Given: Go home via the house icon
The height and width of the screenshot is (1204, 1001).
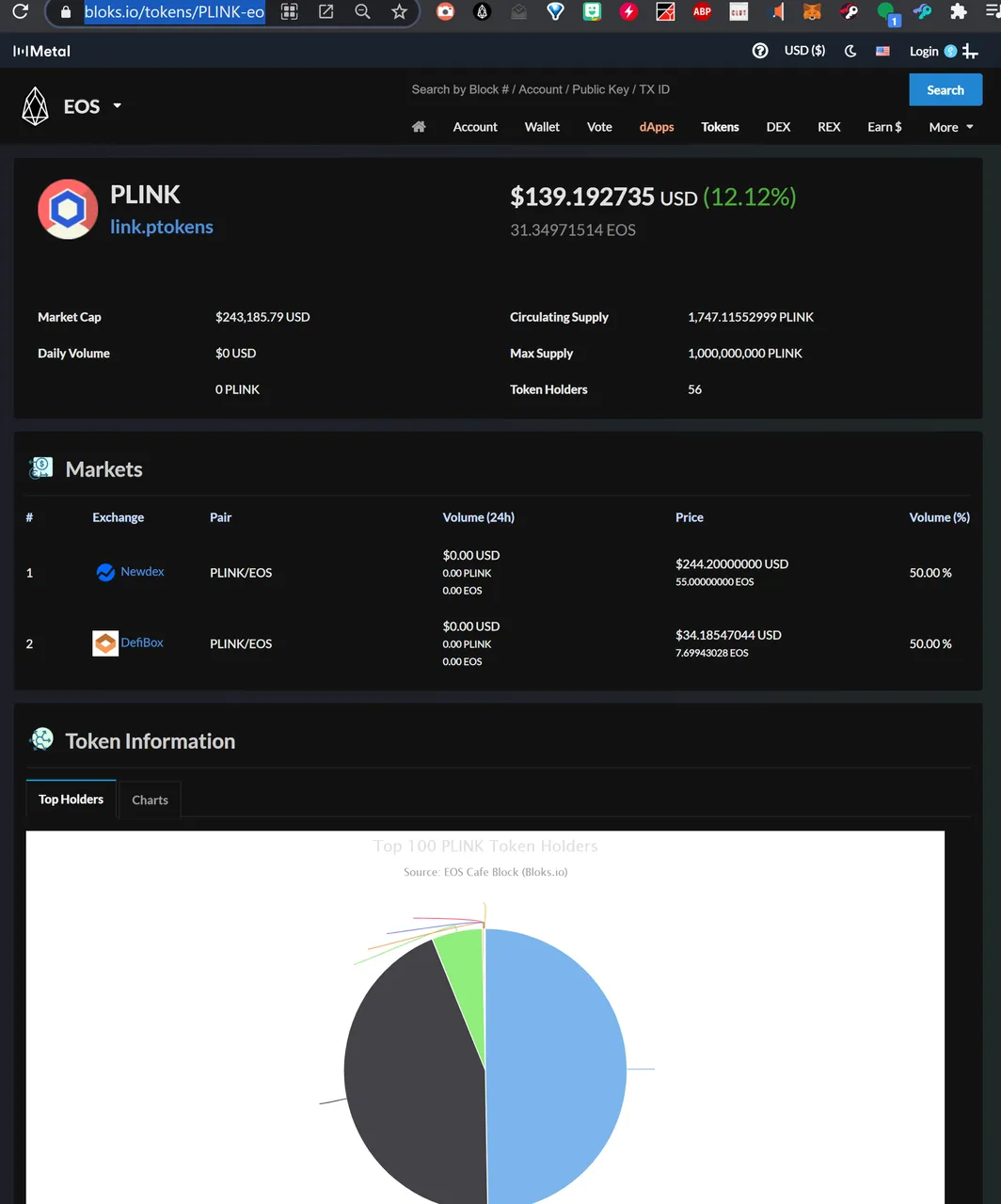Looking at the screenshot, I should 419,127.
